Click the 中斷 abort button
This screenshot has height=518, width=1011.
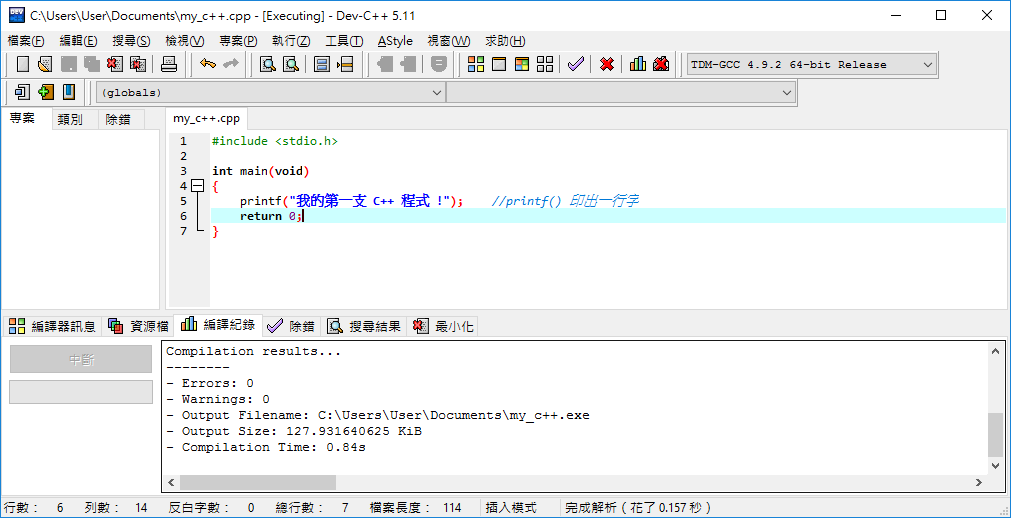pyautogui.click(x=81, y=360)
